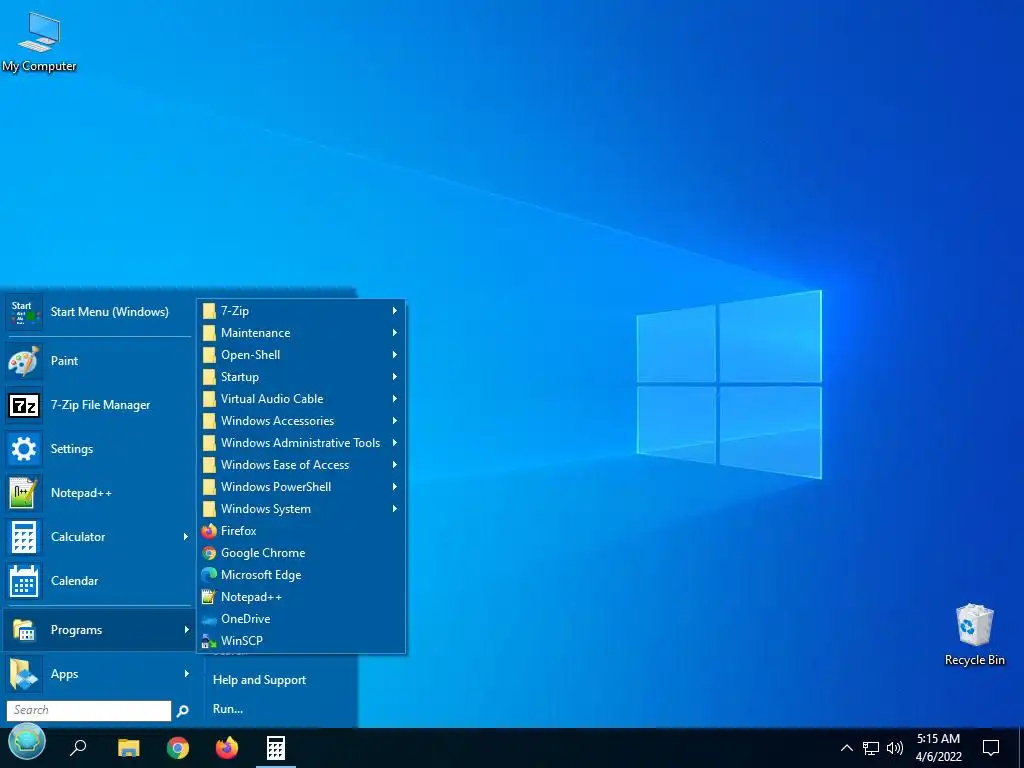This screenshot has width=1024, height=768.
Task: Select the Google Chrome label in Programs
Action: click(263, 553)
